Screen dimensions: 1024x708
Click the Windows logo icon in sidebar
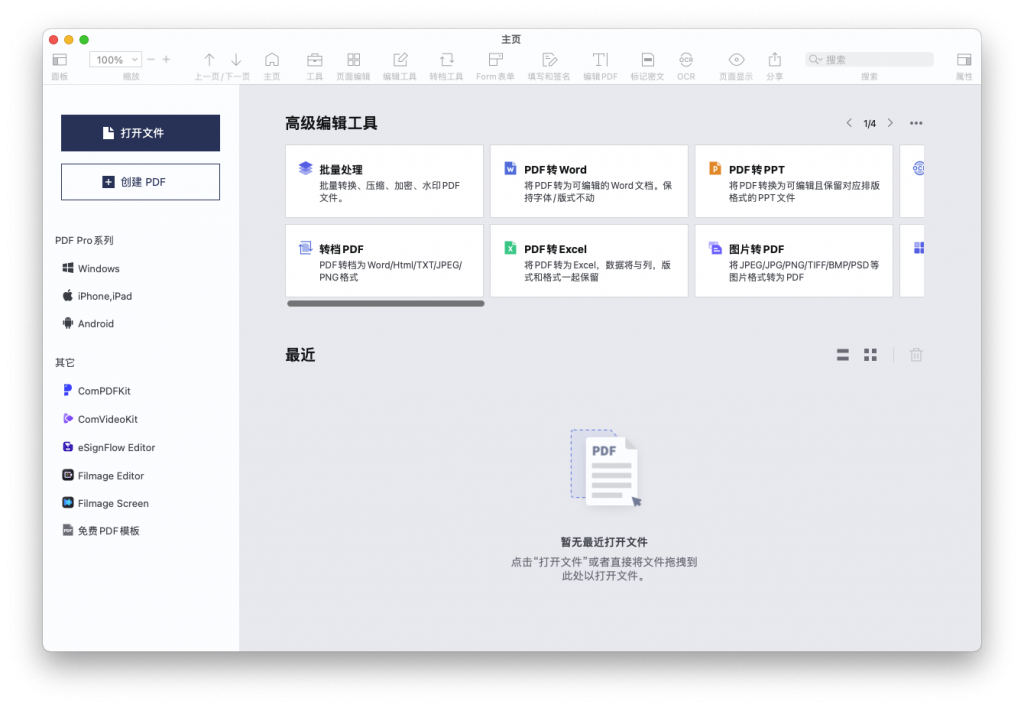tap(68, 268)
